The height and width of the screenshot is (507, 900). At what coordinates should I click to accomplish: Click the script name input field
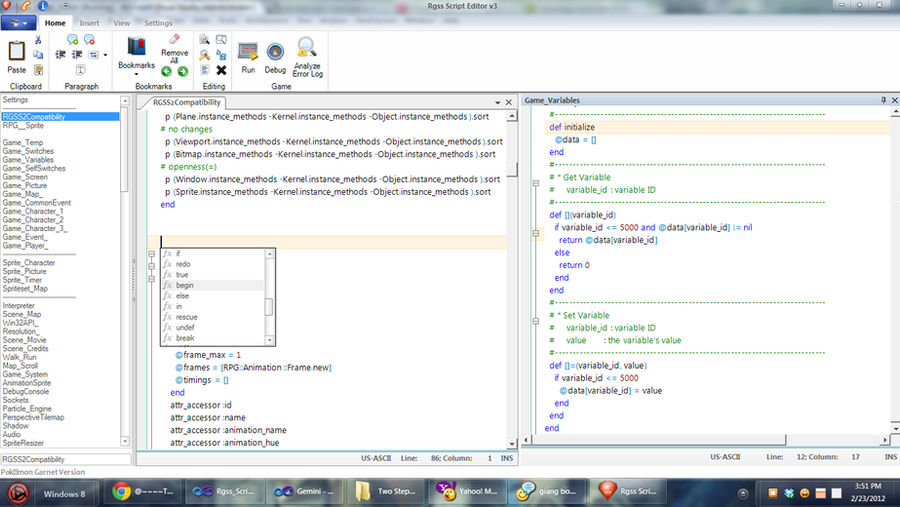[x=66, y=459]
